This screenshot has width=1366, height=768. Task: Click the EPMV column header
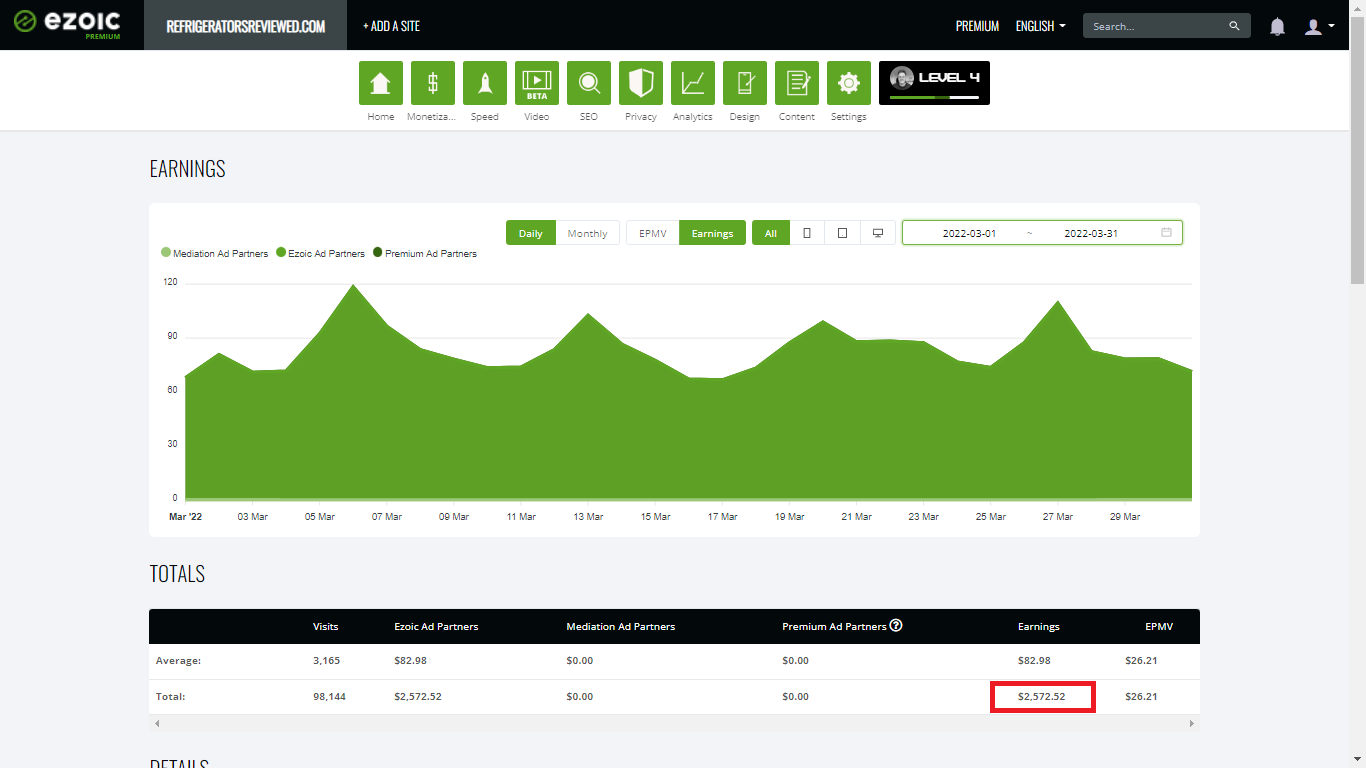click(1158, 626)
